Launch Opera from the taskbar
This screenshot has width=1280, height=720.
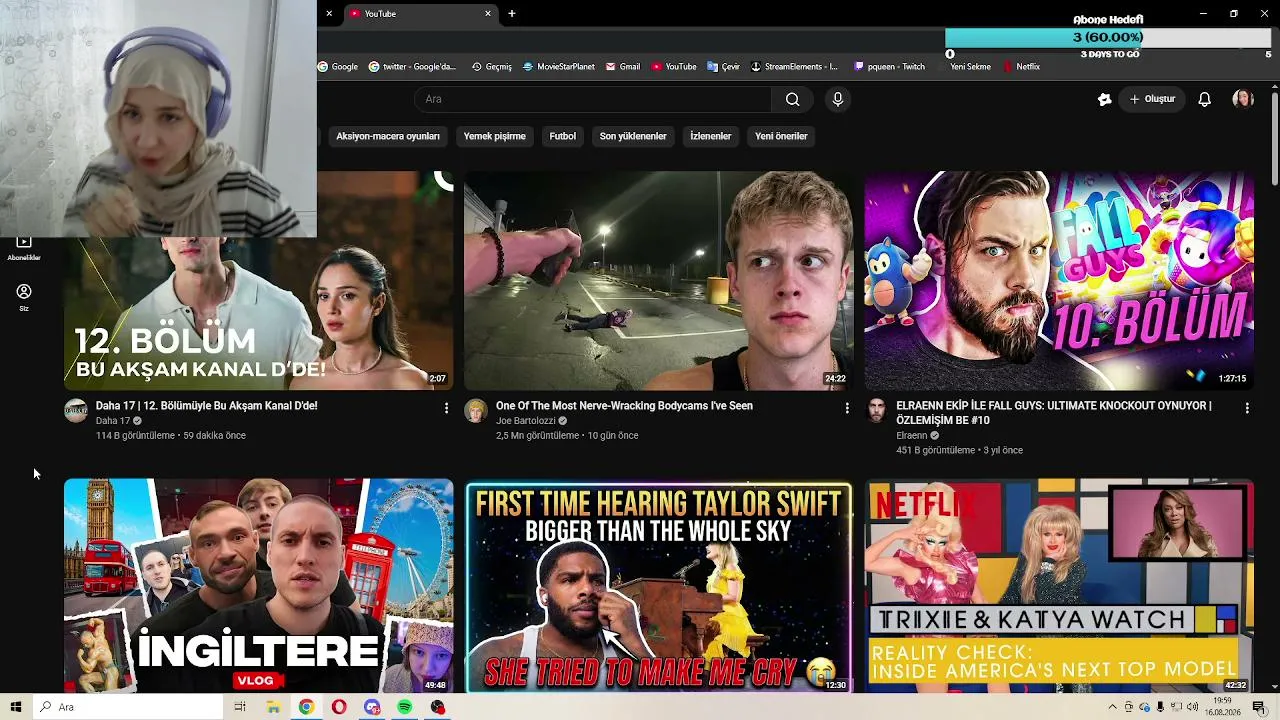[339, 707]
